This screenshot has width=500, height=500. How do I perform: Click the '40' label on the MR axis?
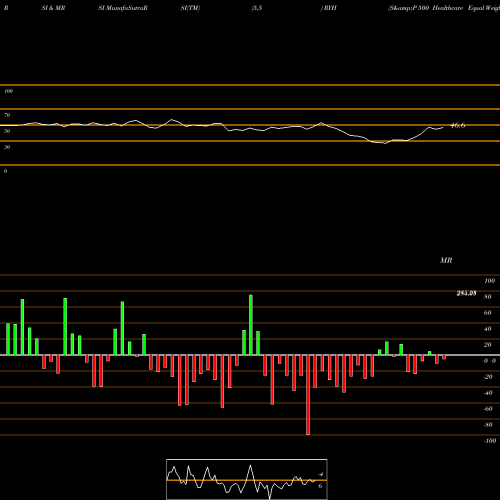488,329
